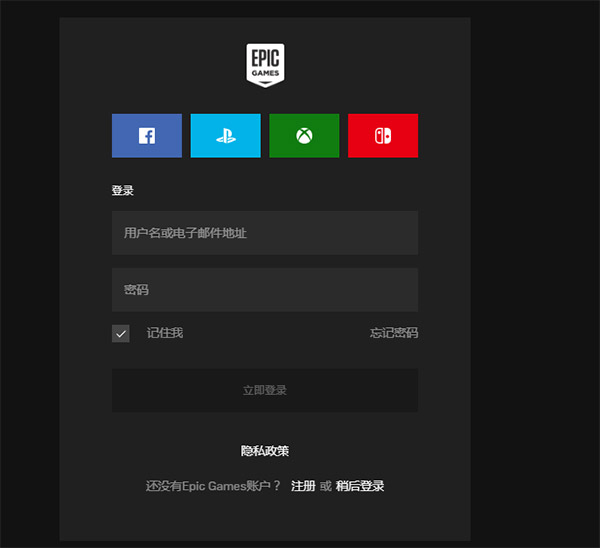Viewport: 600px width, 548px height.
Task: Log in via the Nintendo Switch icon
Action: [383, 136]
